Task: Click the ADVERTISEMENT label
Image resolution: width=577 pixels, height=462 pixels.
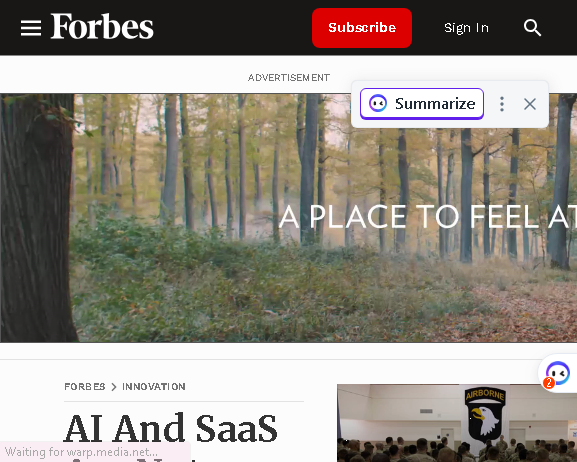Action: (289, 78)
